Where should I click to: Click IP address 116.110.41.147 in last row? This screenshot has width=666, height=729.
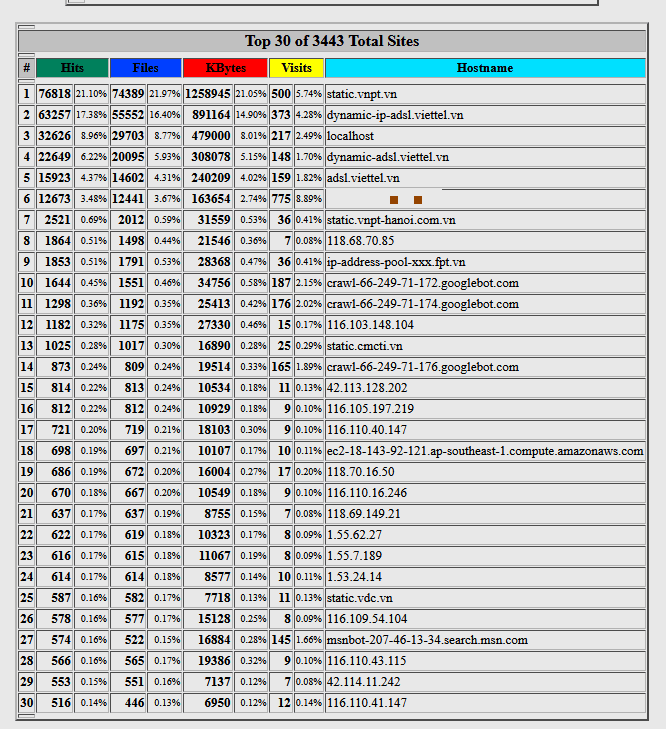(367, 703)
